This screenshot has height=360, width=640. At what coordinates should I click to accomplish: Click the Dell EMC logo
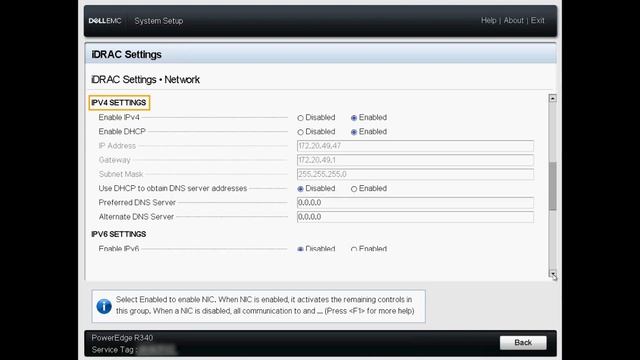pyautogui.click(x=105, y=21)
